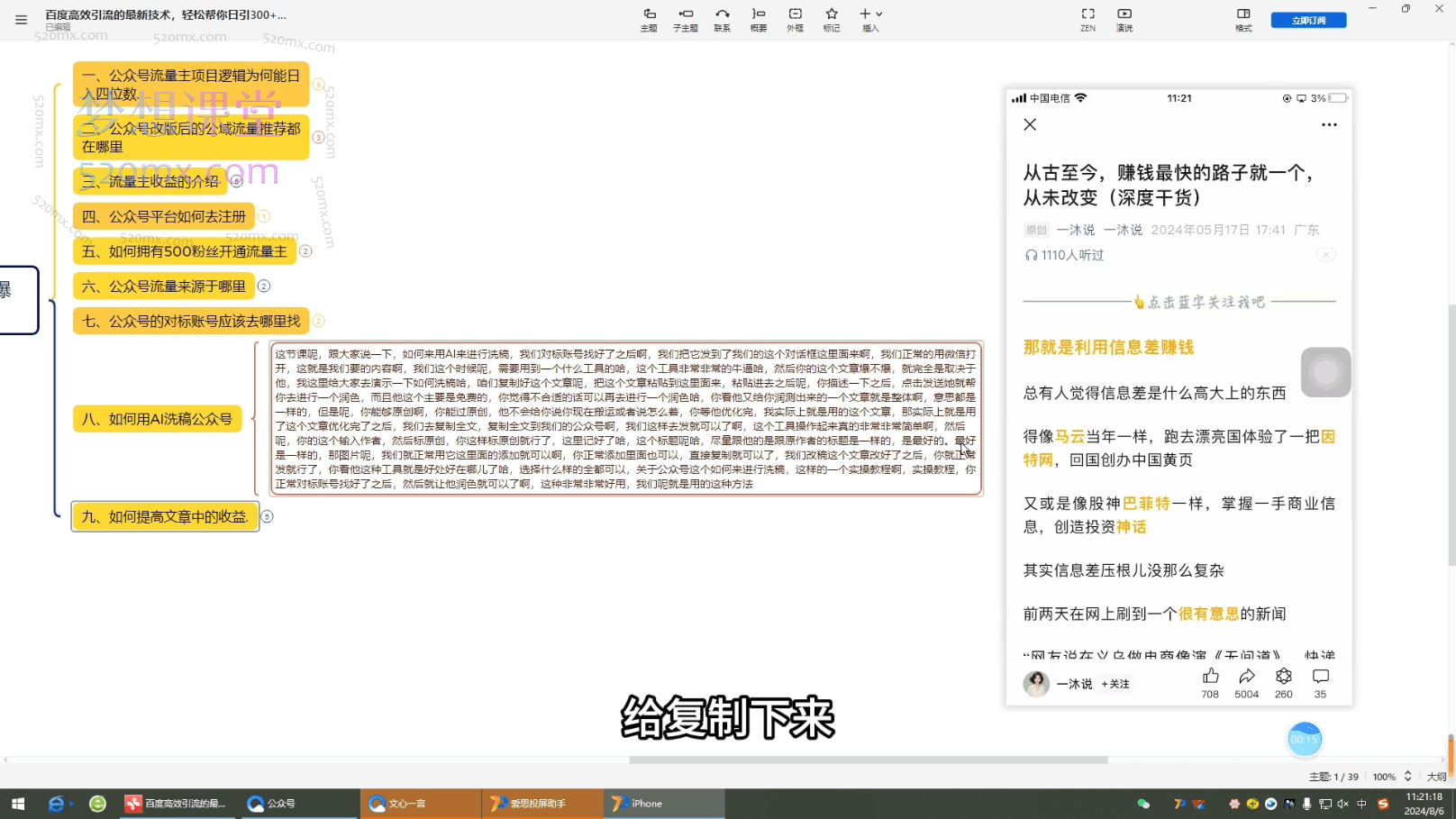Viewport: 1456px width, 819px height.
Task: Click the 立即订阅 subscribe button
Action: (1308, 18)
